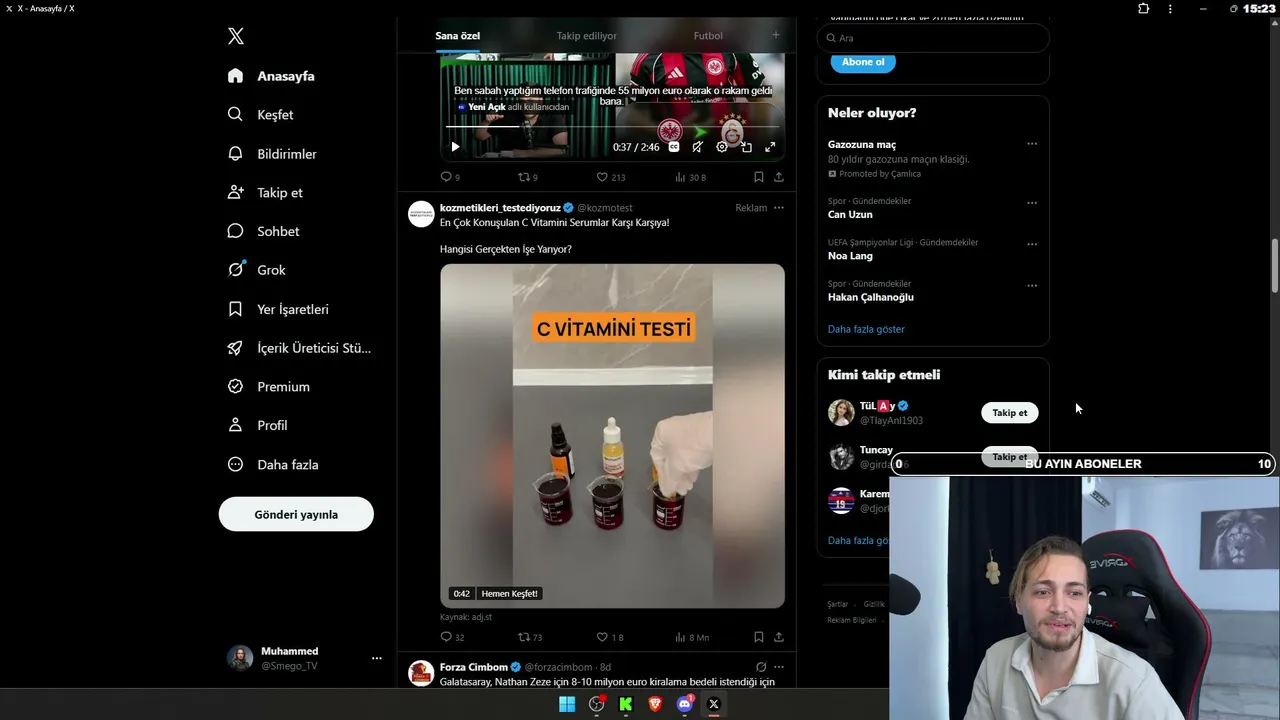Open Bildirimler notifications
This screenshot has height=720, width=1280.
pos(272,154)
